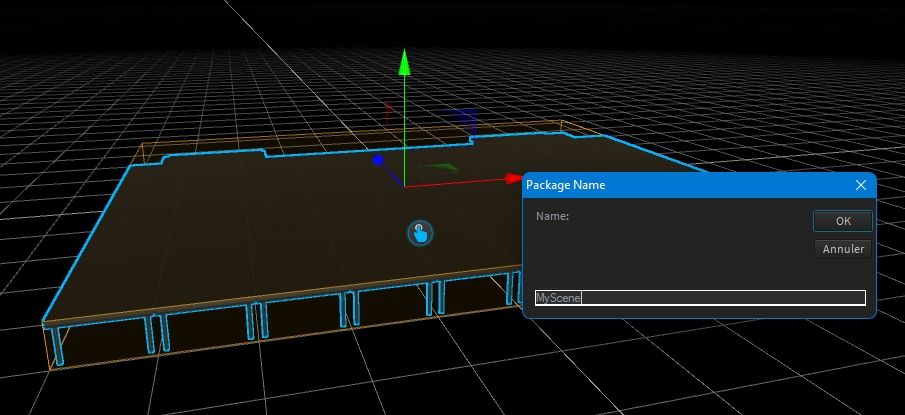Click the green XZ plane handle
This screenshot has height=415, width=905.
point(439,169)
